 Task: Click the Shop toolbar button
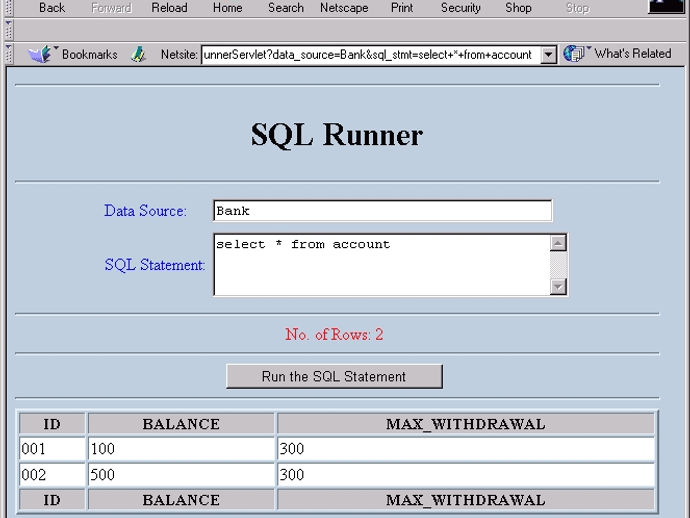tap(518, 7)
